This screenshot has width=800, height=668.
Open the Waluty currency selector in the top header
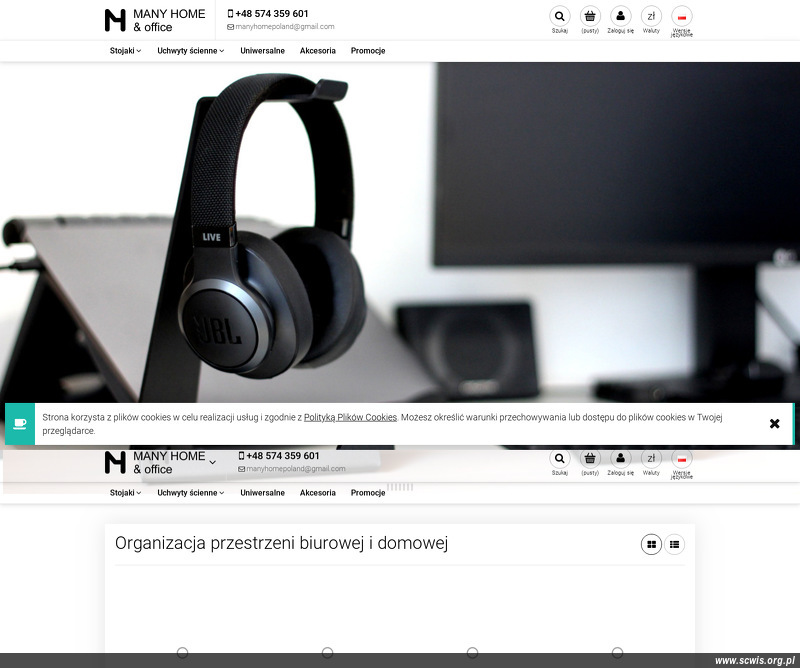click(x=651, y=16)
